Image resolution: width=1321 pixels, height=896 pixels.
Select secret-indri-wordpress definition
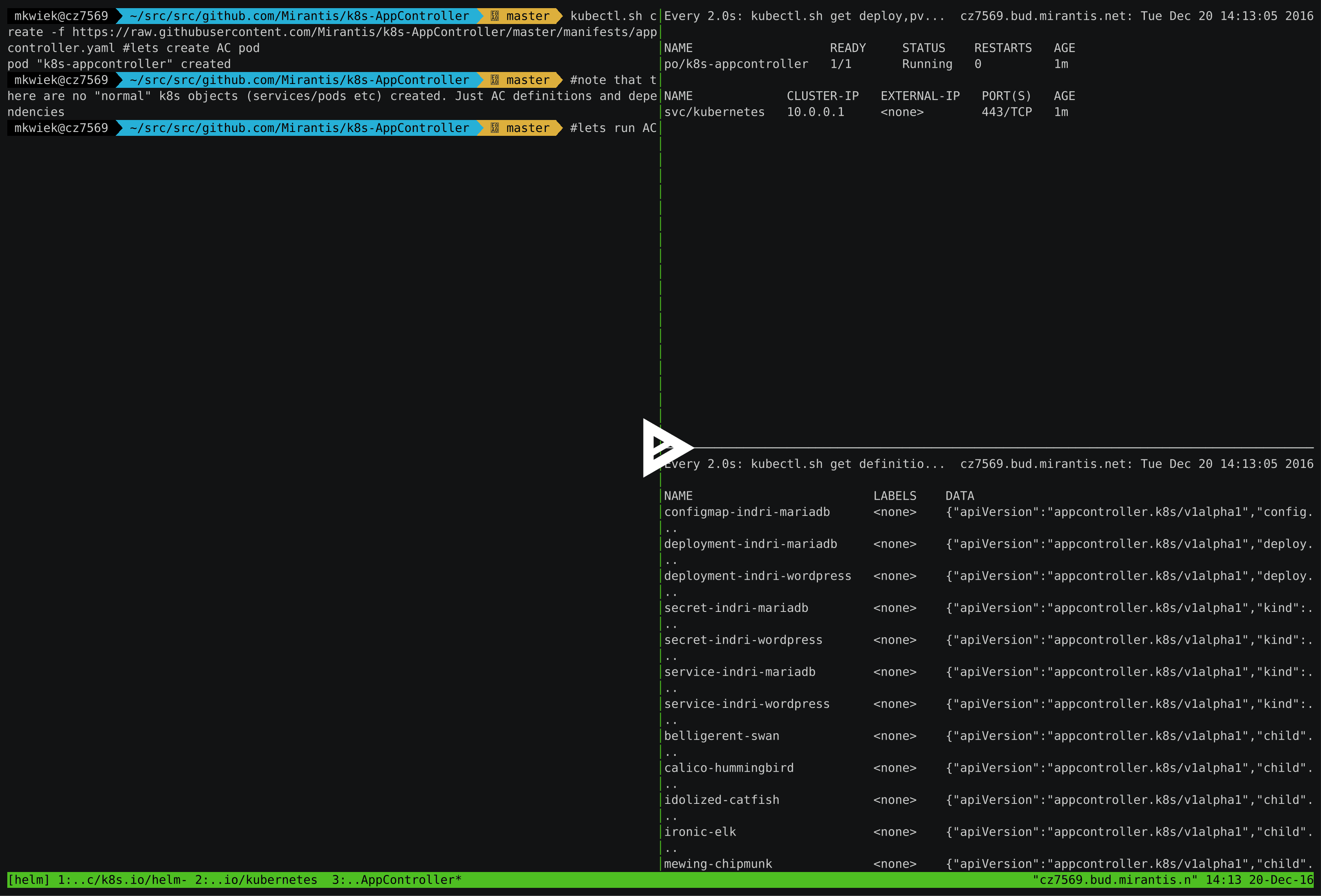pos(743,640)
